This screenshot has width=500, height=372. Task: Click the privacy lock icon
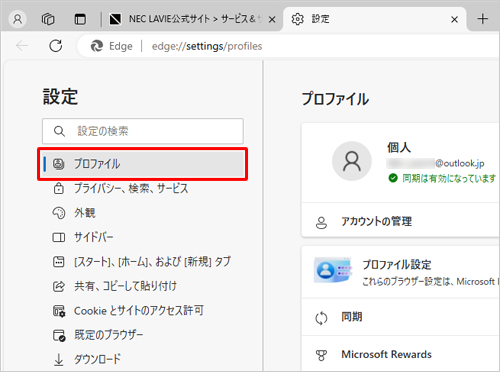(x=59, y=188)
